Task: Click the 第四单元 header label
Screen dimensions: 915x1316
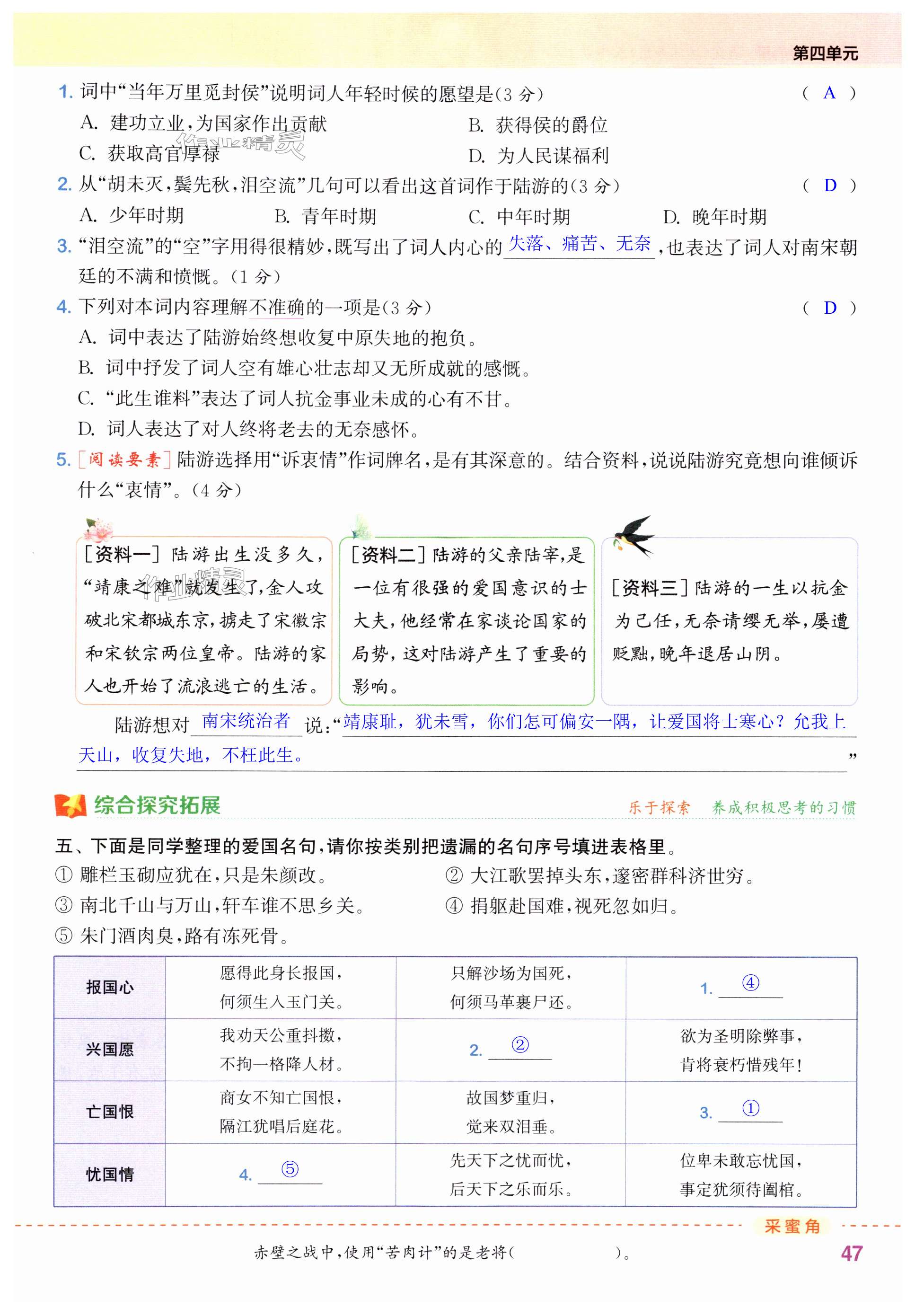Action: (825, 54)
